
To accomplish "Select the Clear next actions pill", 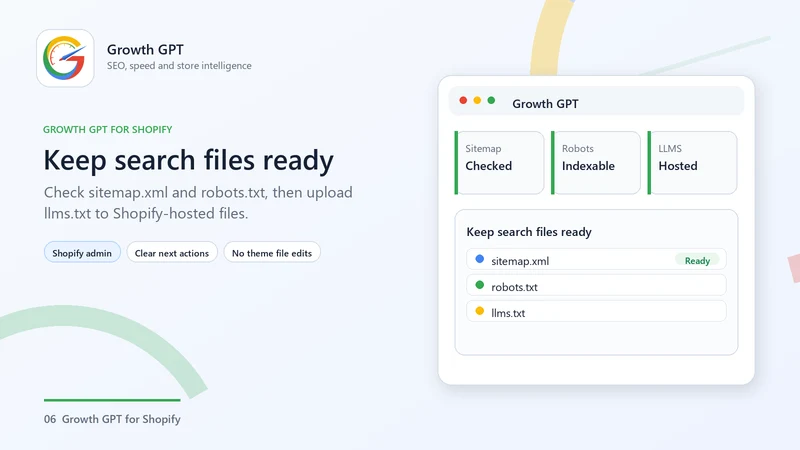I will click(x=172, y=253).
